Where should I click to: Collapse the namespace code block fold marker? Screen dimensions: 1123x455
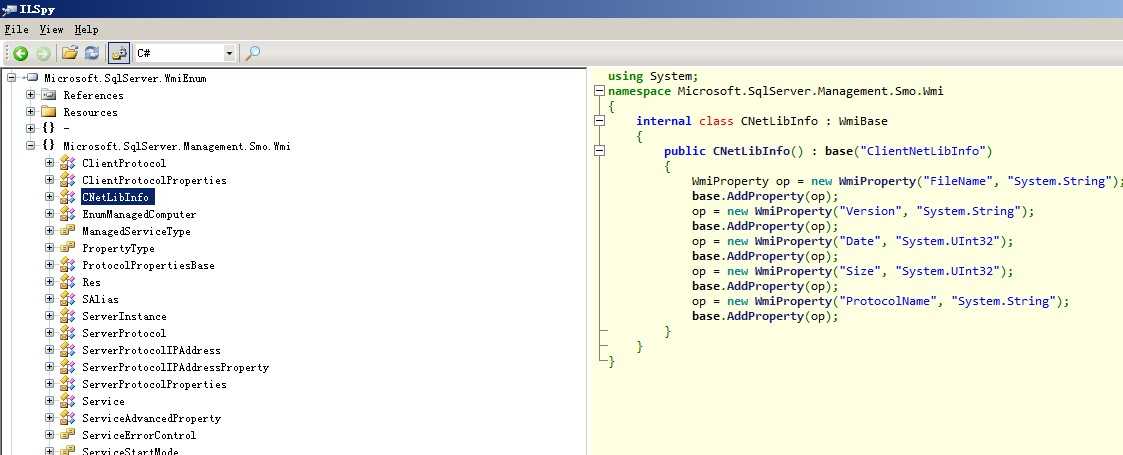(x=599, y=91)
